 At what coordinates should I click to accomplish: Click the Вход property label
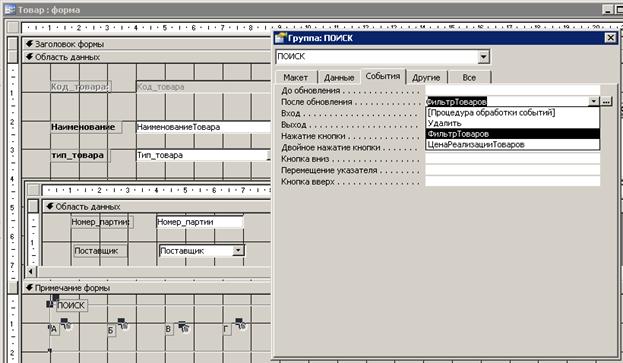[290, 113]
